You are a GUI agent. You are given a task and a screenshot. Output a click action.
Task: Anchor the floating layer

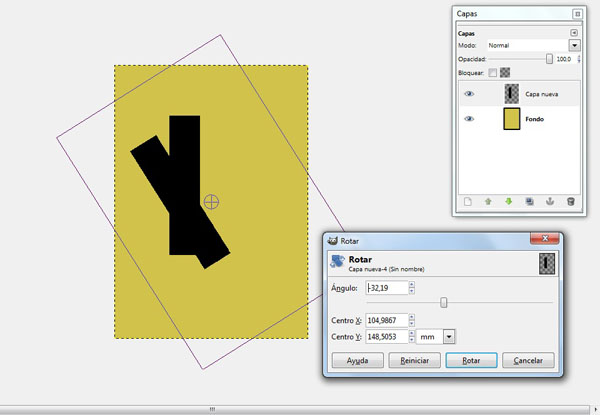(x=549, y=201)
